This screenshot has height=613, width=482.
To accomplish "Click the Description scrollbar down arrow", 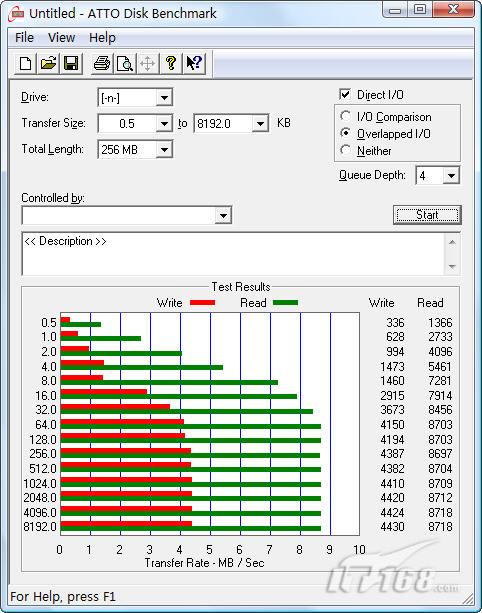I will [x=452, y=266].
